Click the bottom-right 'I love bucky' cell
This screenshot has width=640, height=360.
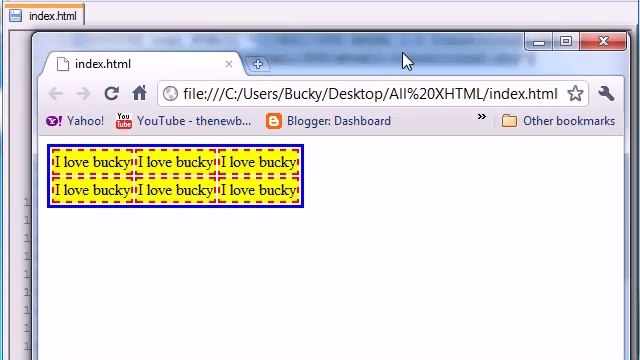(259, 190)
